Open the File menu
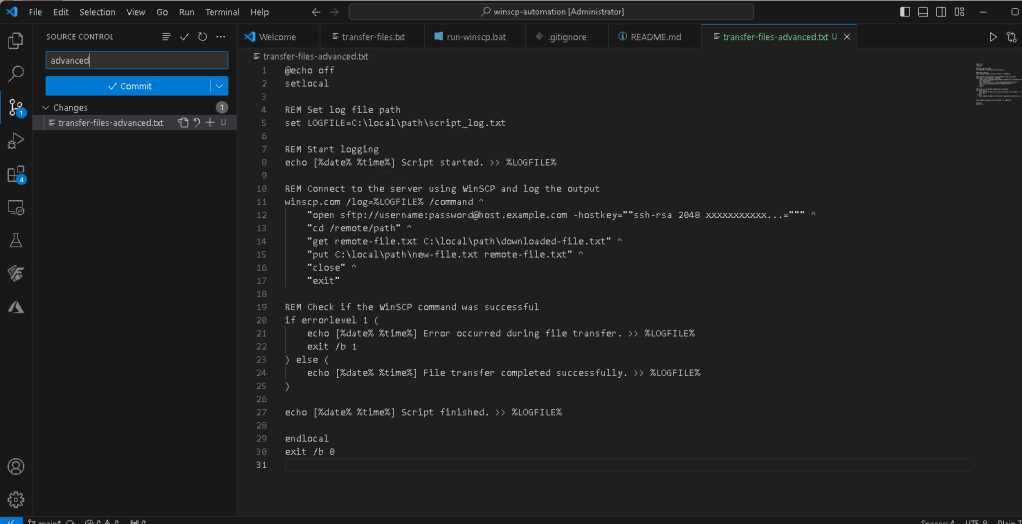This screenshot has height=524, width=1022. (35, 12)
